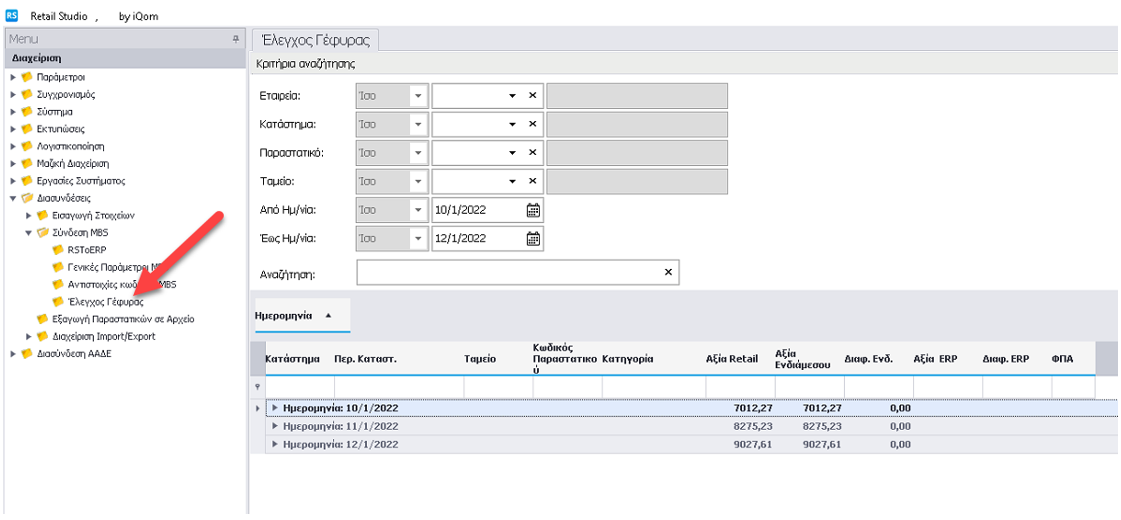Clear the Αναζήτηση search box
The image size is (1121, 520).
668,272
